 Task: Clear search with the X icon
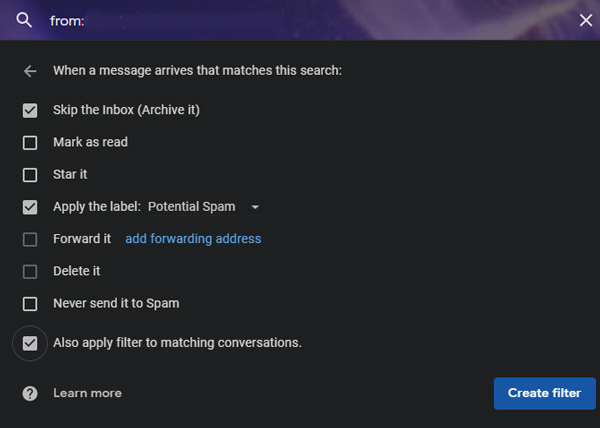[x=585, y=20]
